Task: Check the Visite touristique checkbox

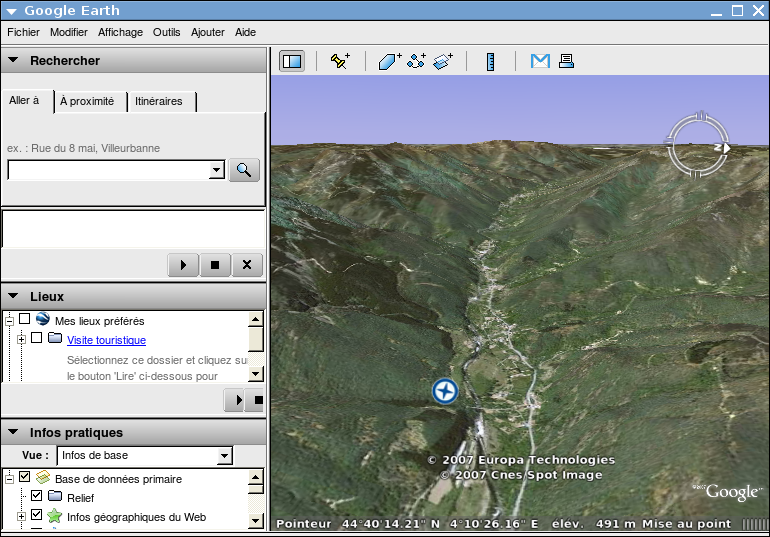Action: click(x=37, y=339)
